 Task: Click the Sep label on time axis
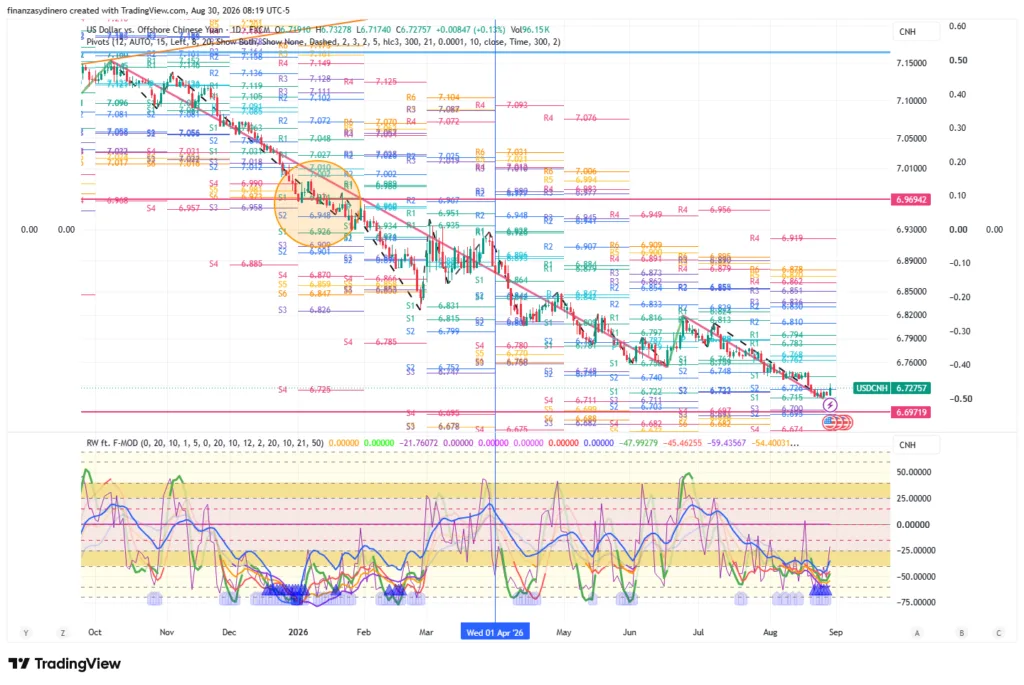point(836,632)
